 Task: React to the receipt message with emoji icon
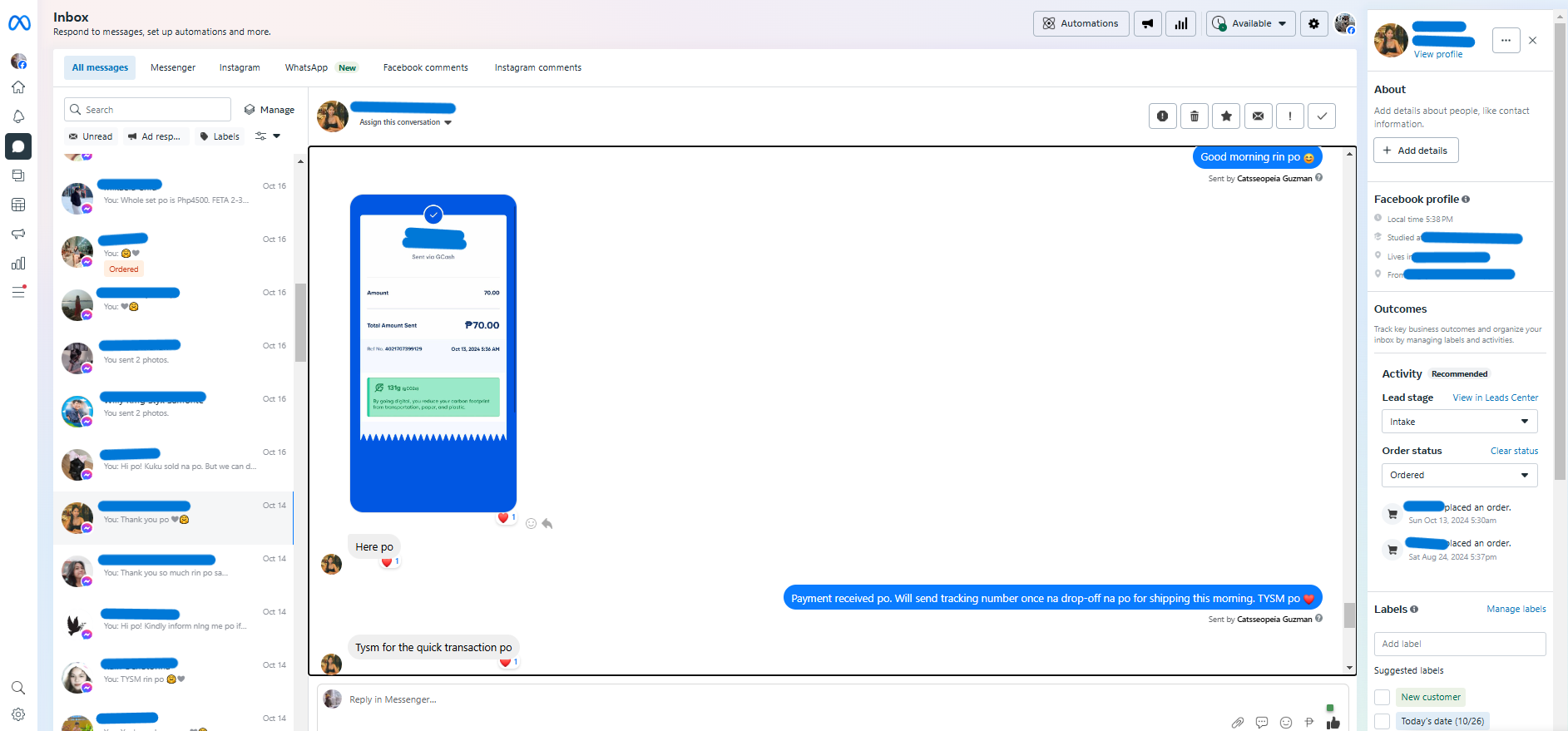(x=531, y=524)
